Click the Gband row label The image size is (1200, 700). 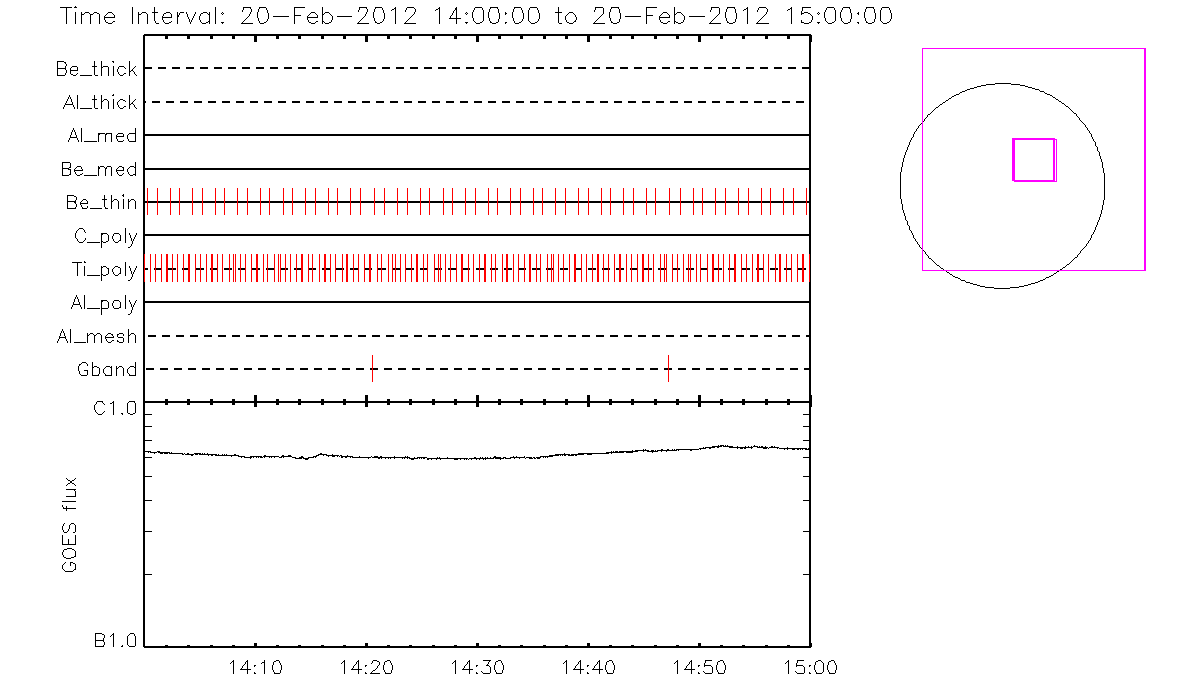(107, 370)
